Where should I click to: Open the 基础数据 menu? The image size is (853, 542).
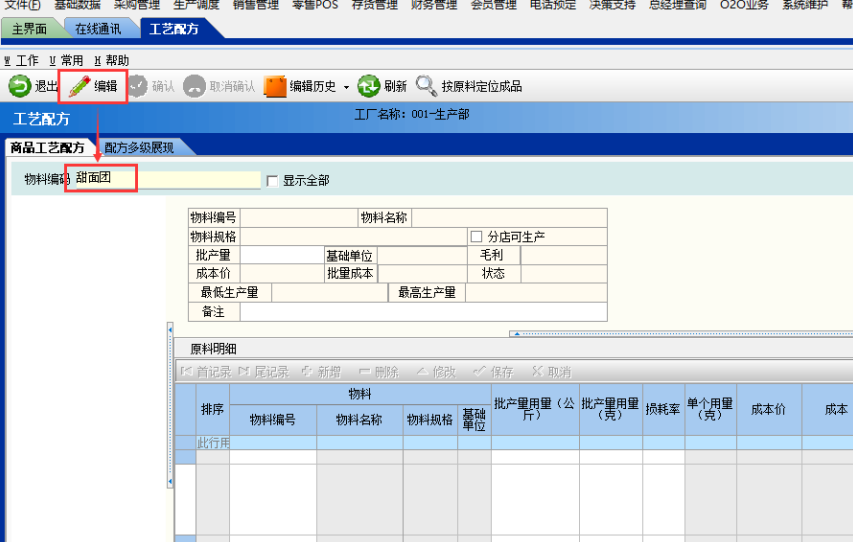(77, 5)
